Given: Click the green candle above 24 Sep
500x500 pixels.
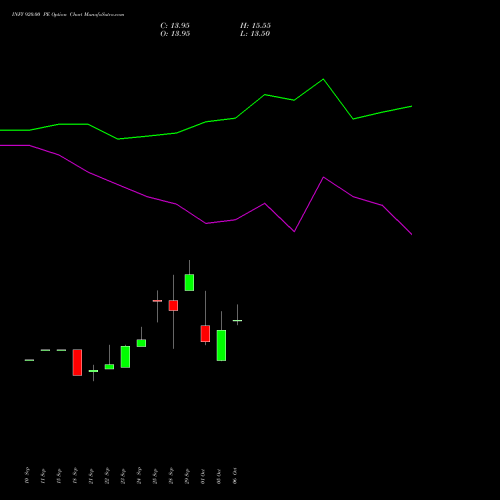Looking at the screenshot, I should click(x=141, y=343).
